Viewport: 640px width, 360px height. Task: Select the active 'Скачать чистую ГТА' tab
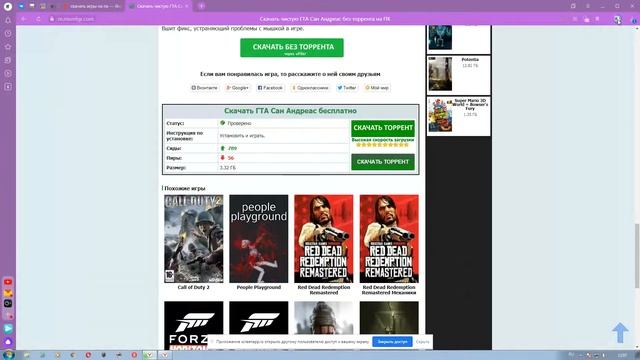tap(158, 6)
